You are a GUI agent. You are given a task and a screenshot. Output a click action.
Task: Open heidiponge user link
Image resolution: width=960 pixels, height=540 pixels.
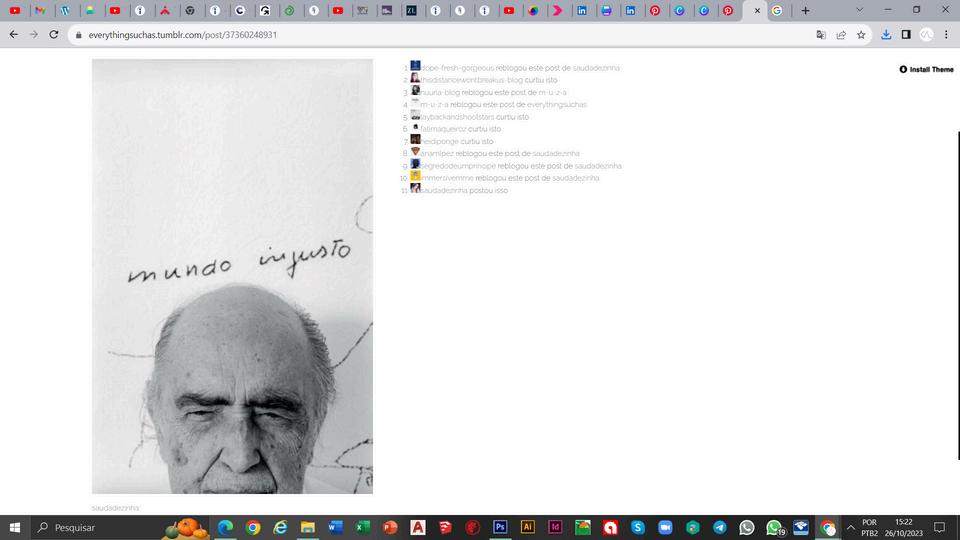tap(440, 141)
